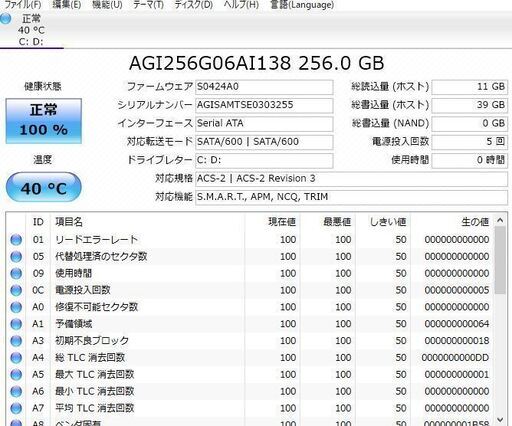This screenshot has height=426, width=512.
Task: Click the interface field Serial ATA
Action: (264, 124)
